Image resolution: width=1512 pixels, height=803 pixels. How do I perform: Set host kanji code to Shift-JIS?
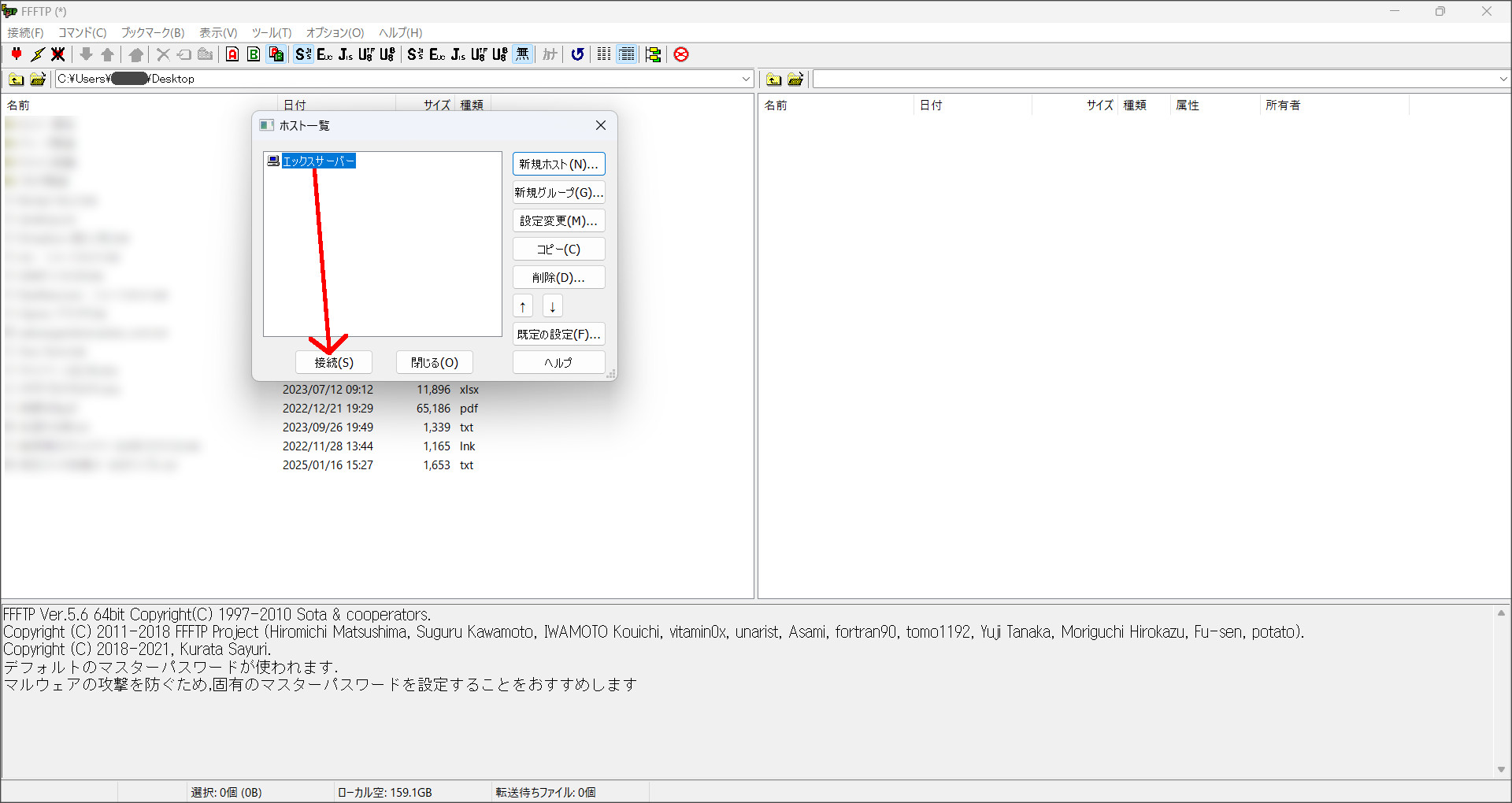coord(303,54)
